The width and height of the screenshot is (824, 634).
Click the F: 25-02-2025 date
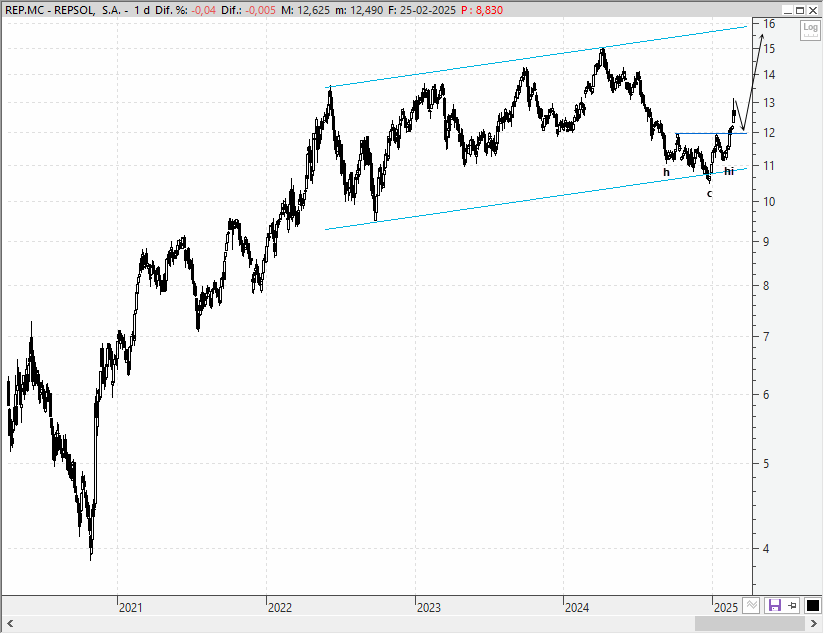coord(422,11)
